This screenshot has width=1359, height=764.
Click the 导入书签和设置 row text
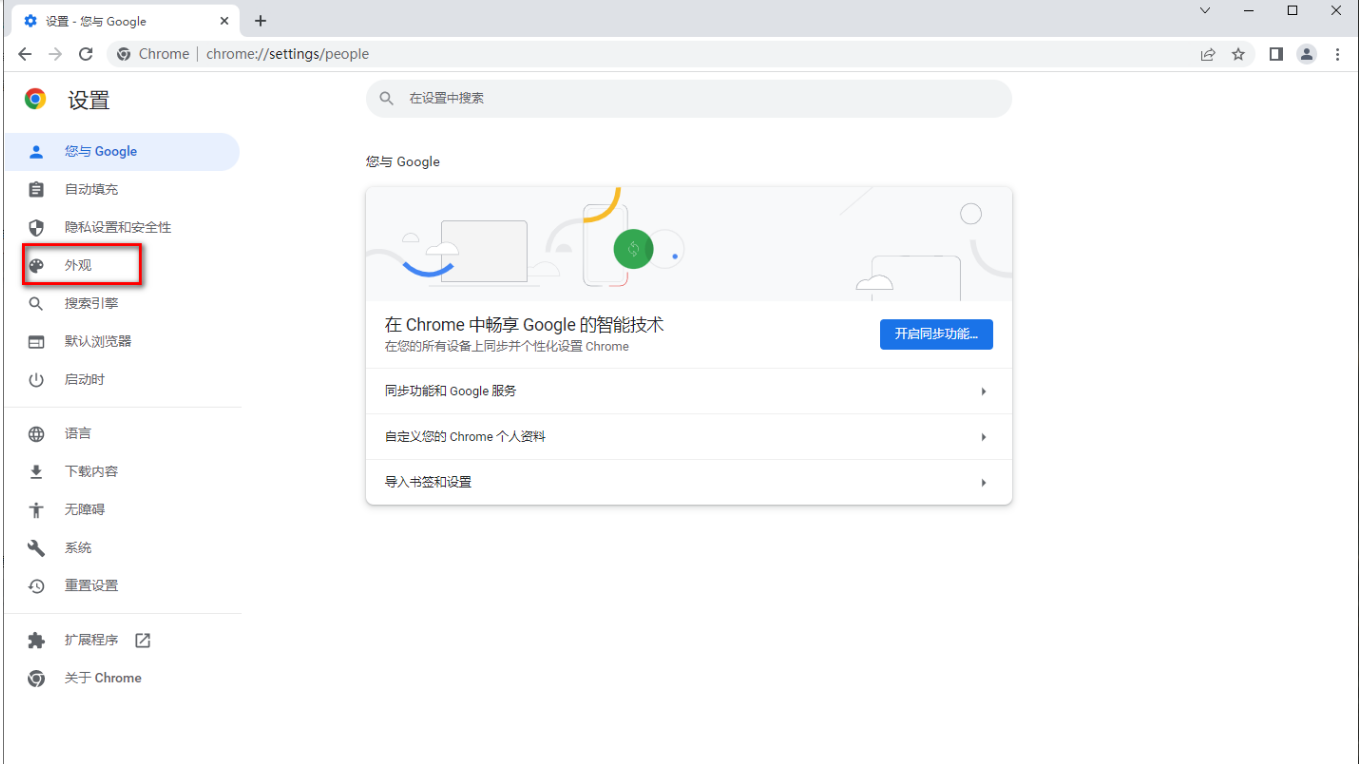tap(428, 483)
